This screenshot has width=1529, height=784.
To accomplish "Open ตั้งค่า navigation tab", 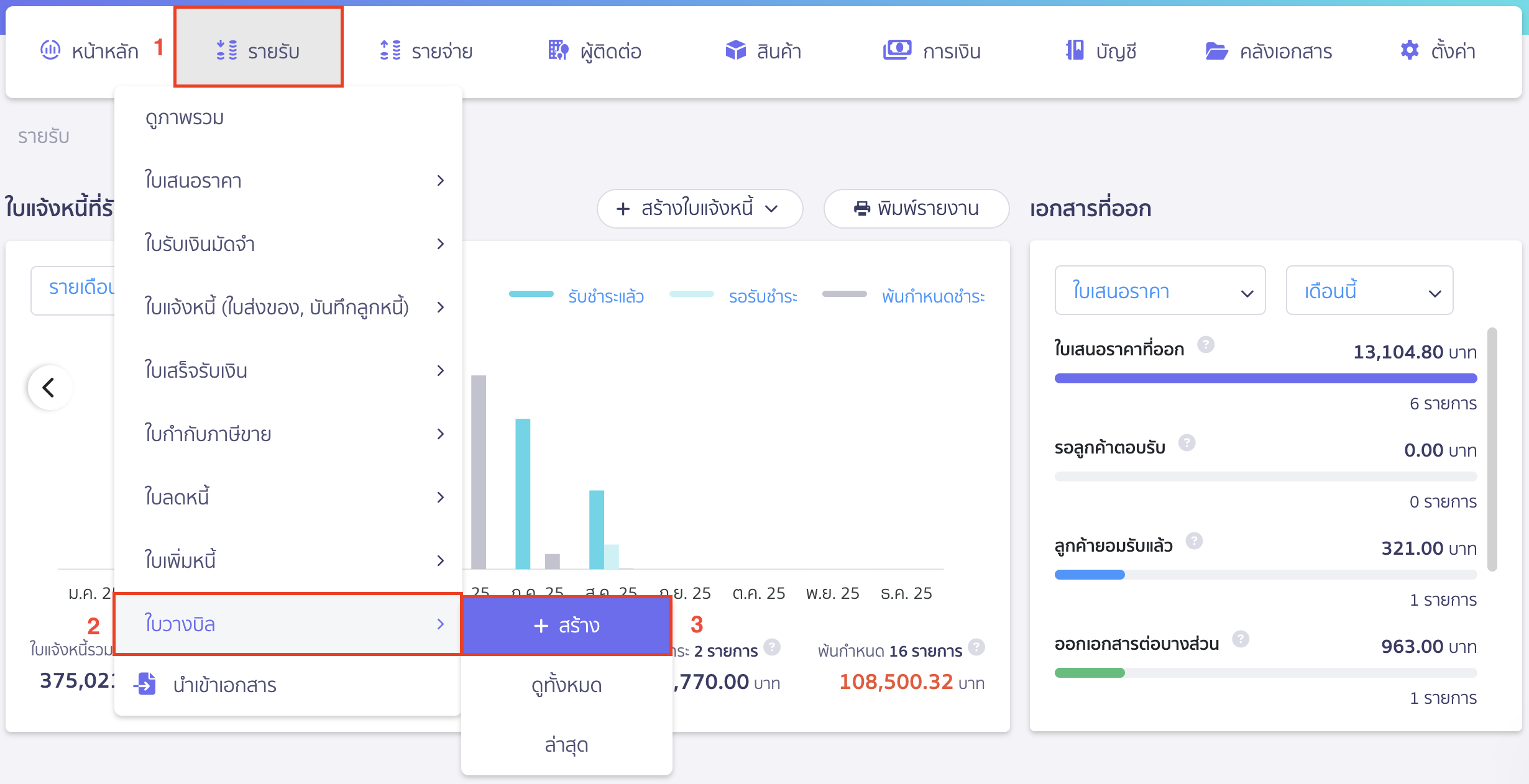I will coord(1438,50).
